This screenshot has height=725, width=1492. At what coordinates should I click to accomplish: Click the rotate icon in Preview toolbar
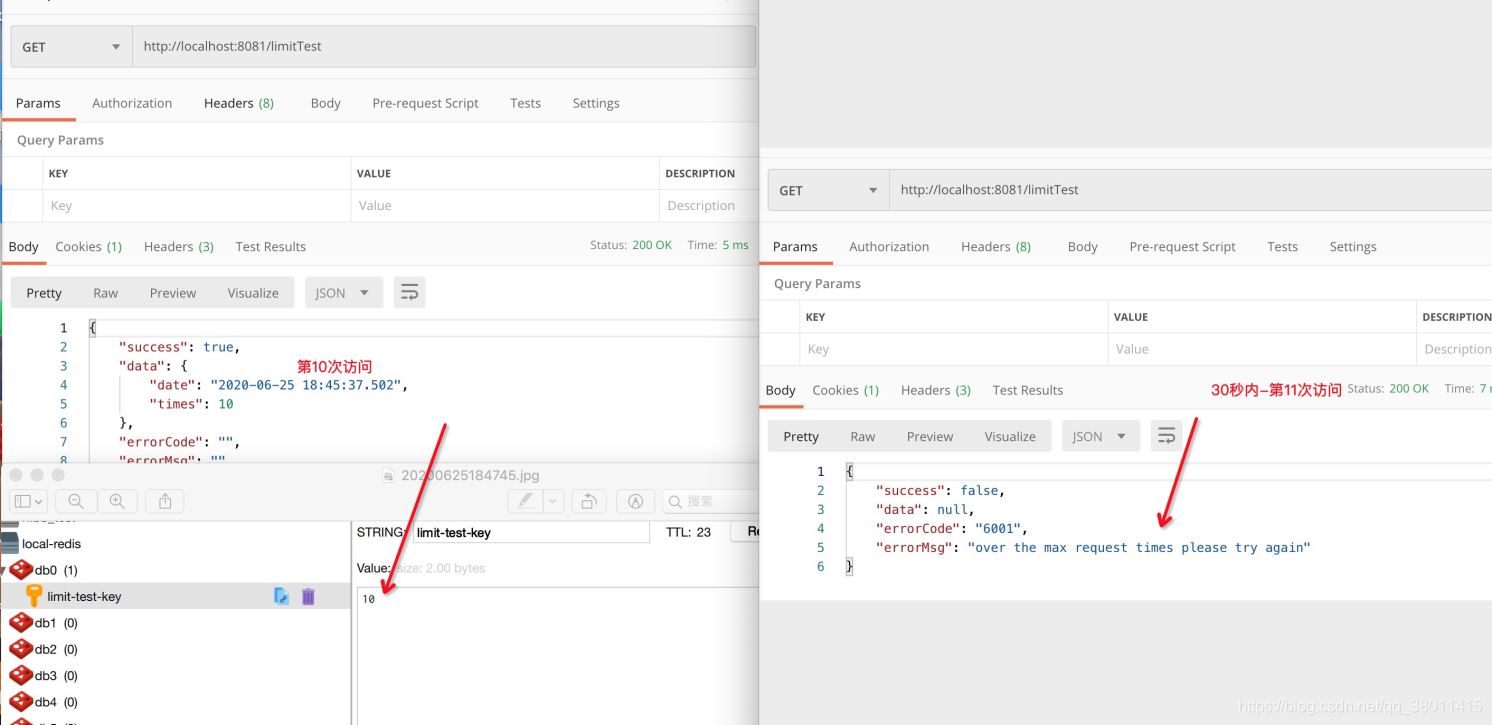click(589, 501)
